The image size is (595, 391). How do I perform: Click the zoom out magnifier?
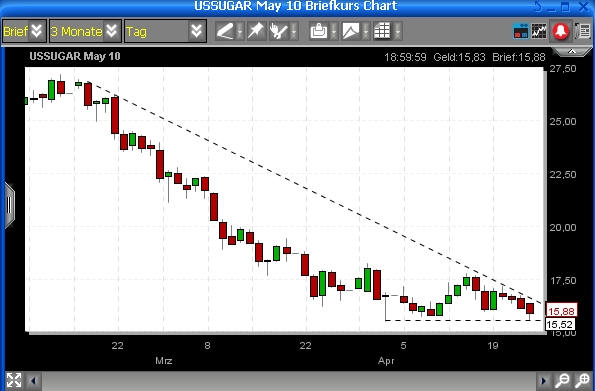(x=562, y=380)
